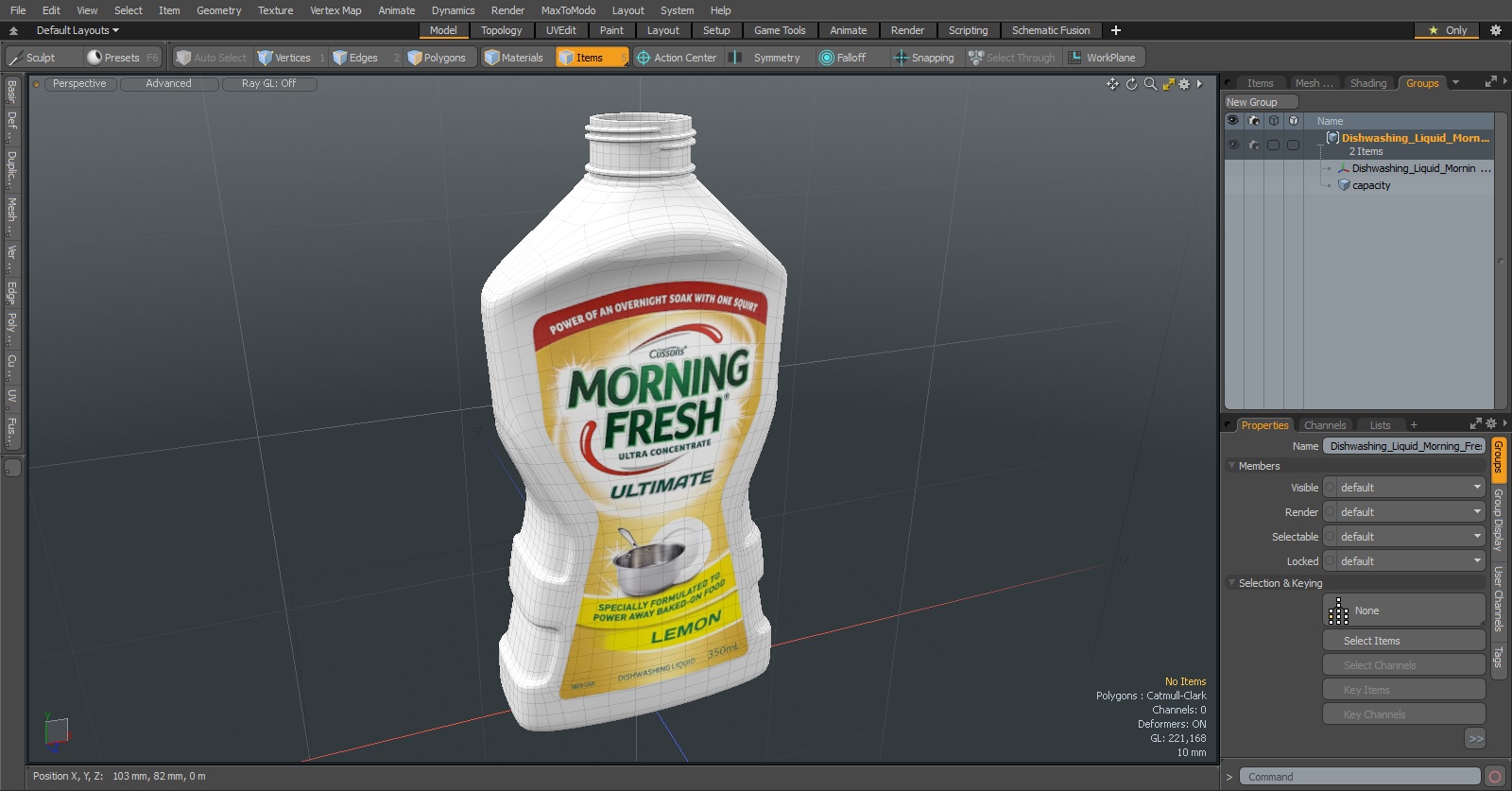Image resolution: width=1512 pixels, height=791 pixels.
Task: Toggle the Locked channel key circle
Action: [1330, 561]
